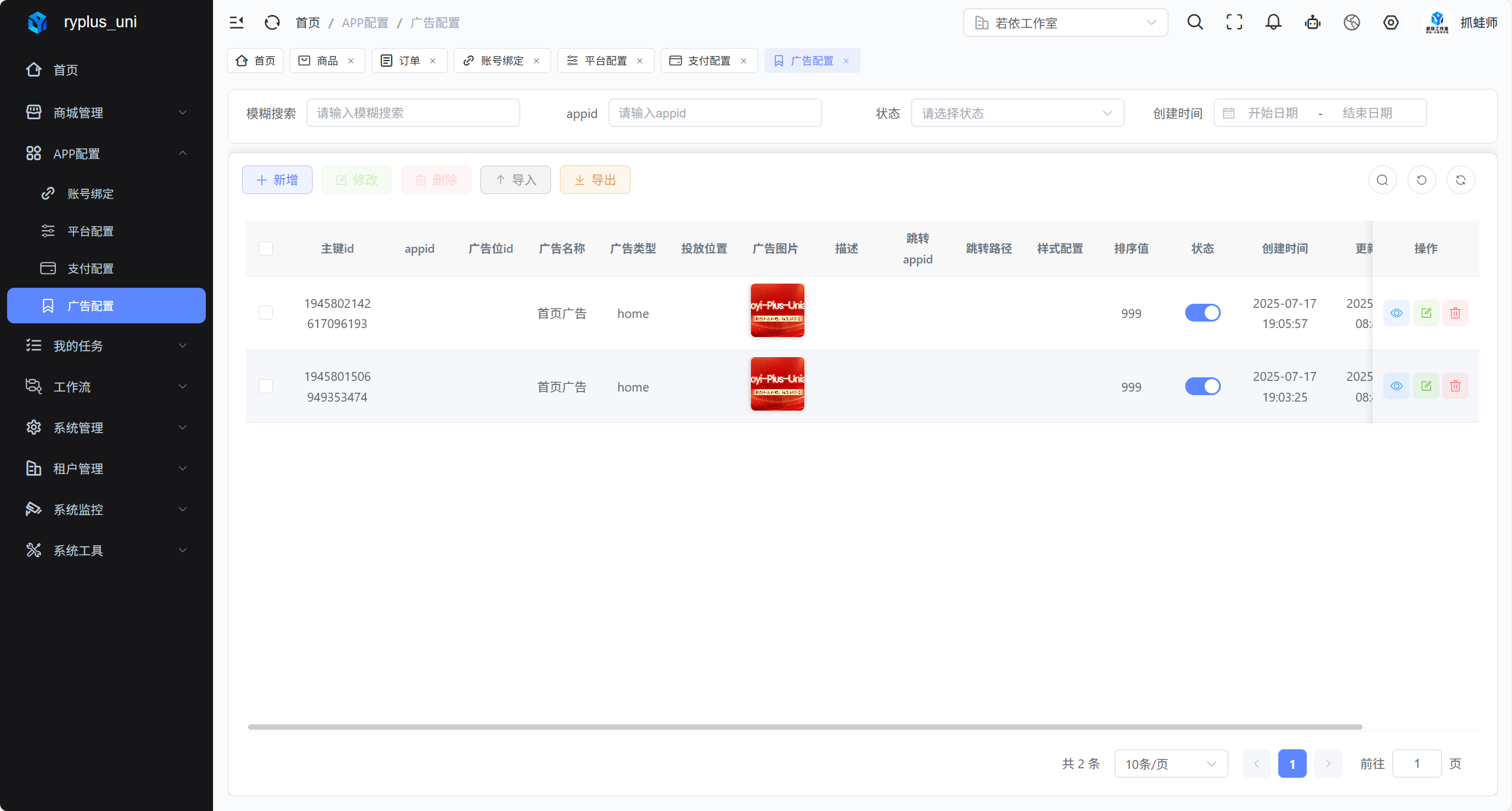
Task: View first row details via eye icon
Action: click(x=1396, y=313)
